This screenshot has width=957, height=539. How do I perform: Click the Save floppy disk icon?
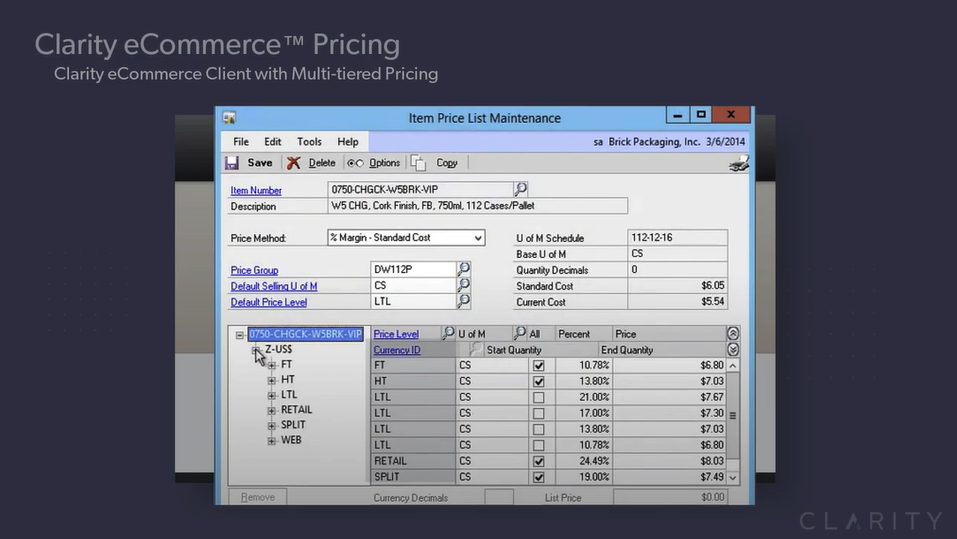(x=232, y=163)
